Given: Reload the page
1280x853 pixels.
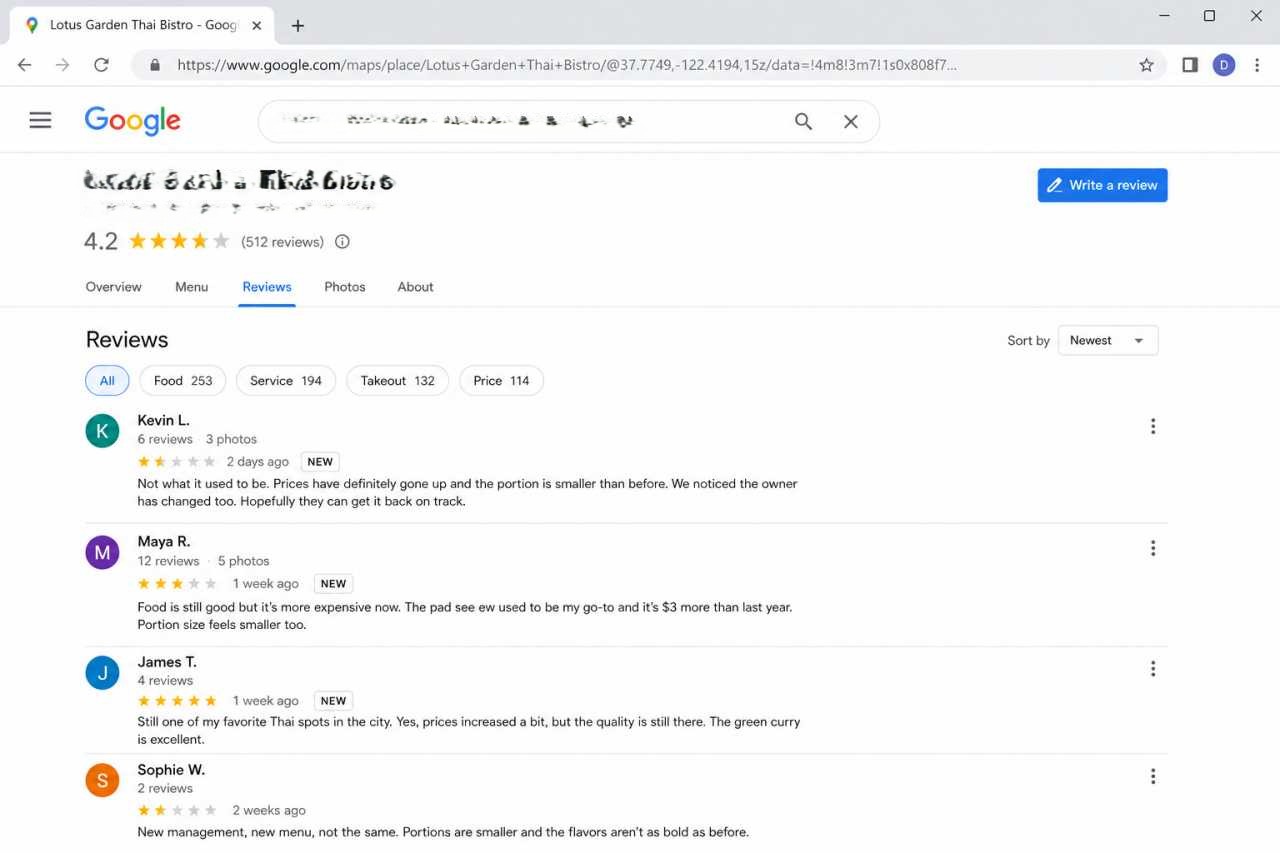Looking at the screenshot, I should [x=101, y=65].
